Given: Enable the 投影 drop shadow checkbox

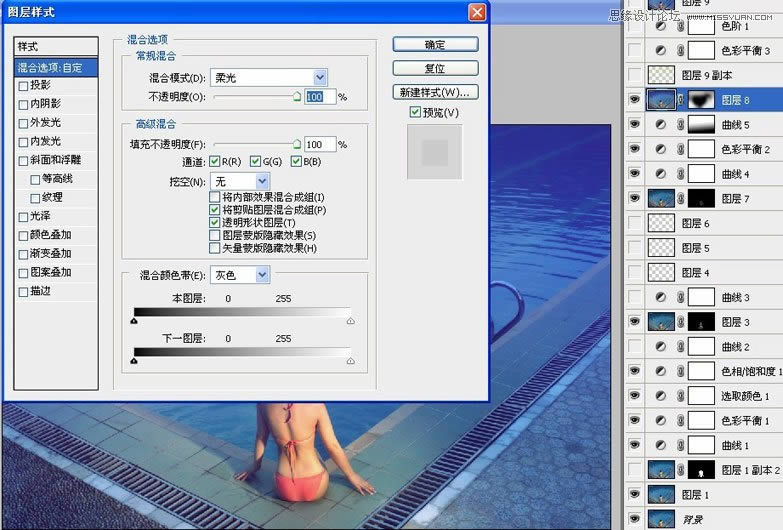Looking at the screenshot, I should [24, 86].
